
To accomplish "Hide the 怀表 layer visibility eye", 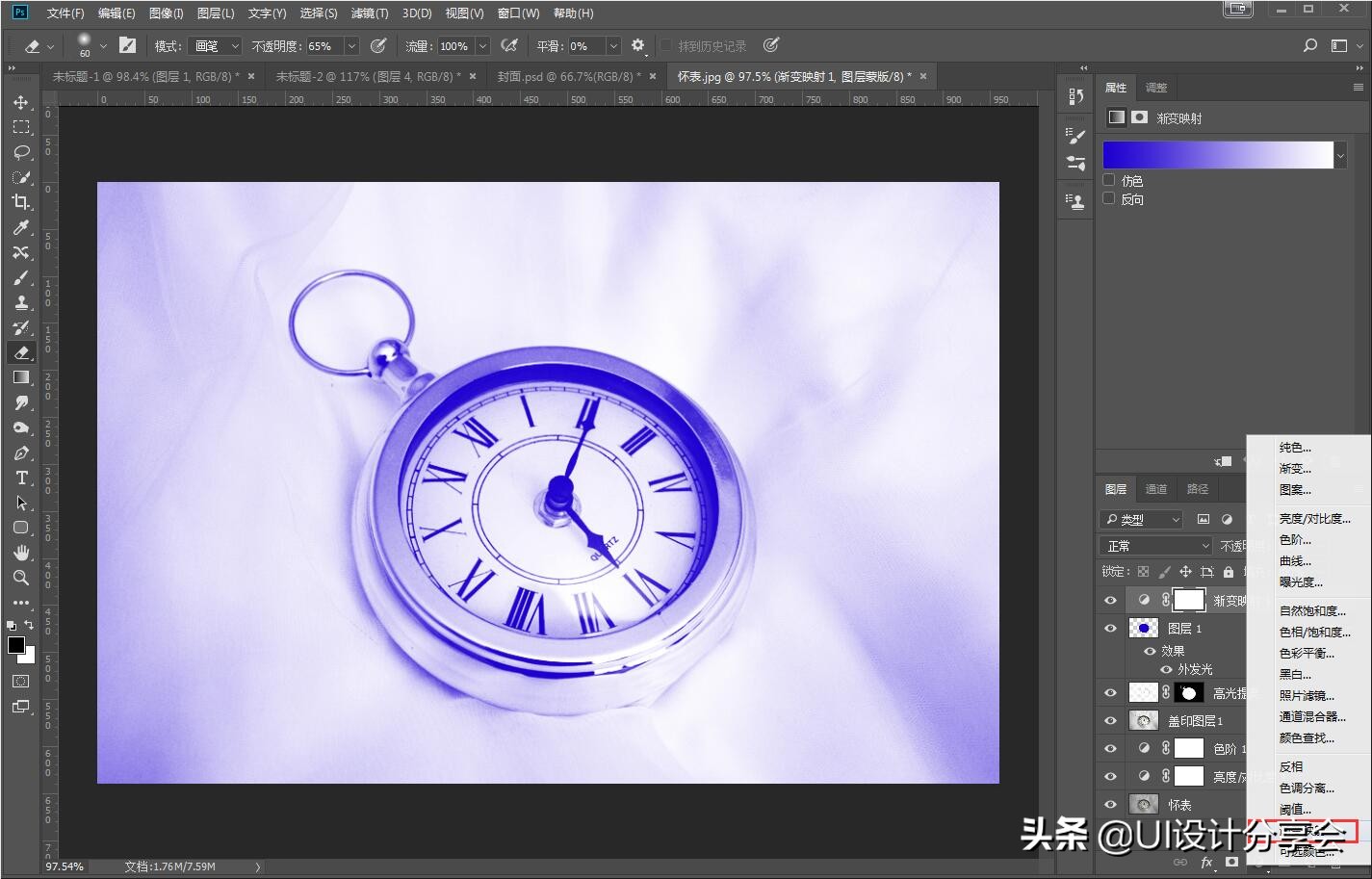I will pyautogui.click(x=1110, y=804).
